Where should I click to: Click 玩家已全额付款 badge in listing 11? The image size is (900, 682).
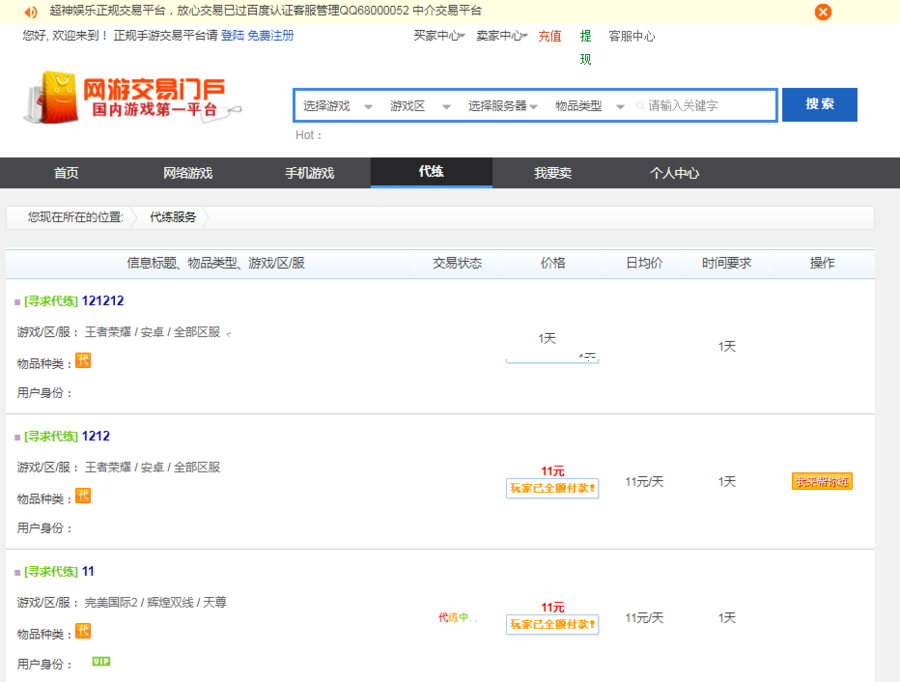pos(552,625)
